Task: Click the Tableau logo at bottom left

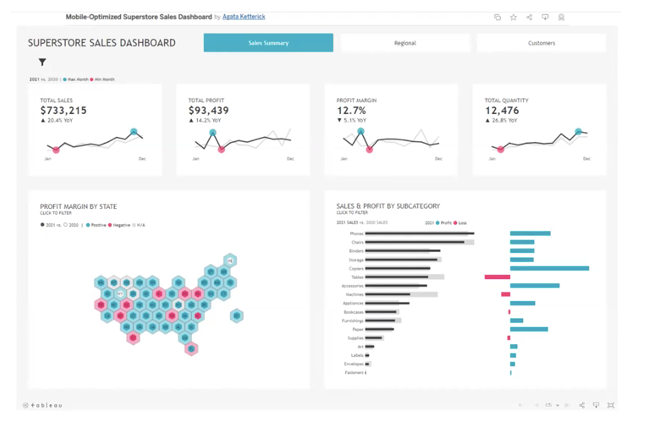Action: [x=43, y=405]
